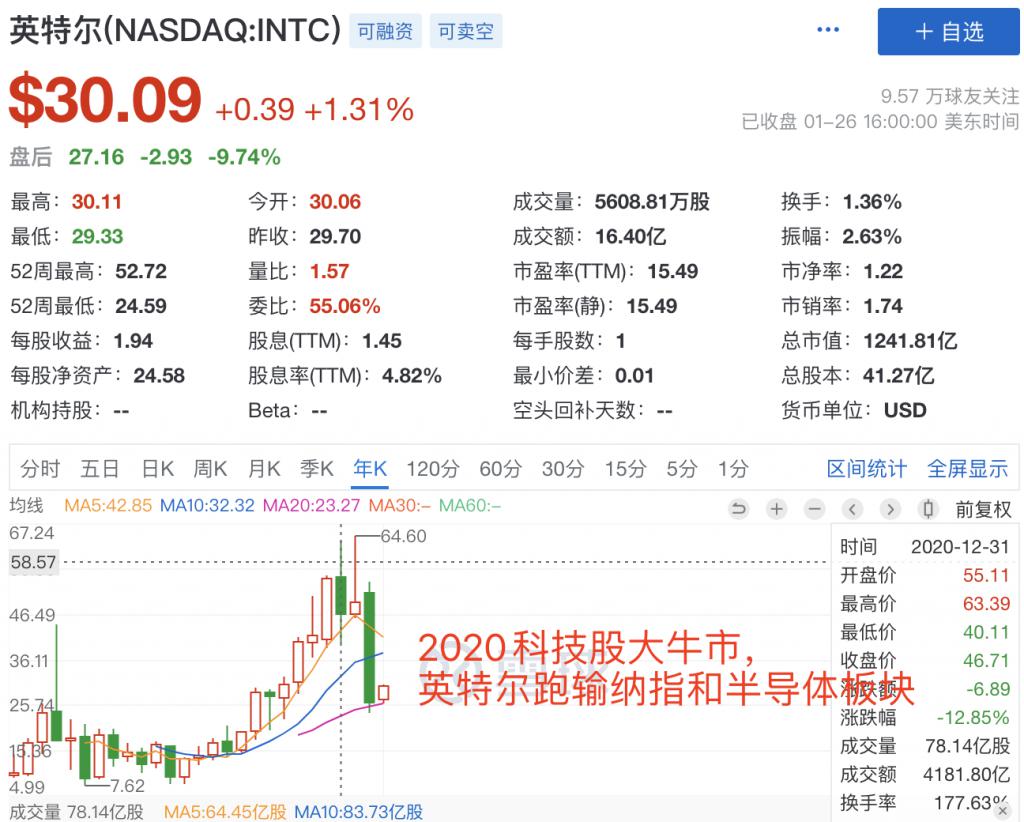Click the after-hours change -9.74%

[244, 157]
